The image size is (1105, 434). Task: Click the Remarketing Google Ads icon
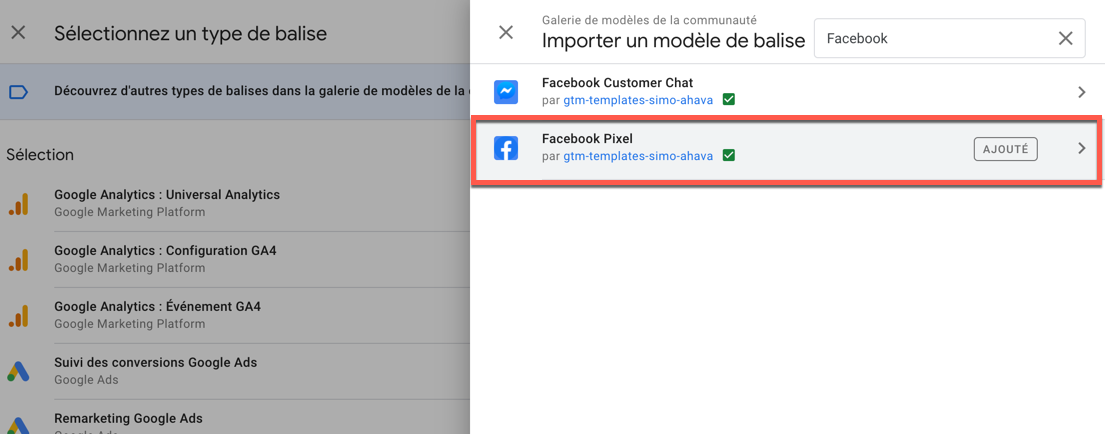point(19,424)
